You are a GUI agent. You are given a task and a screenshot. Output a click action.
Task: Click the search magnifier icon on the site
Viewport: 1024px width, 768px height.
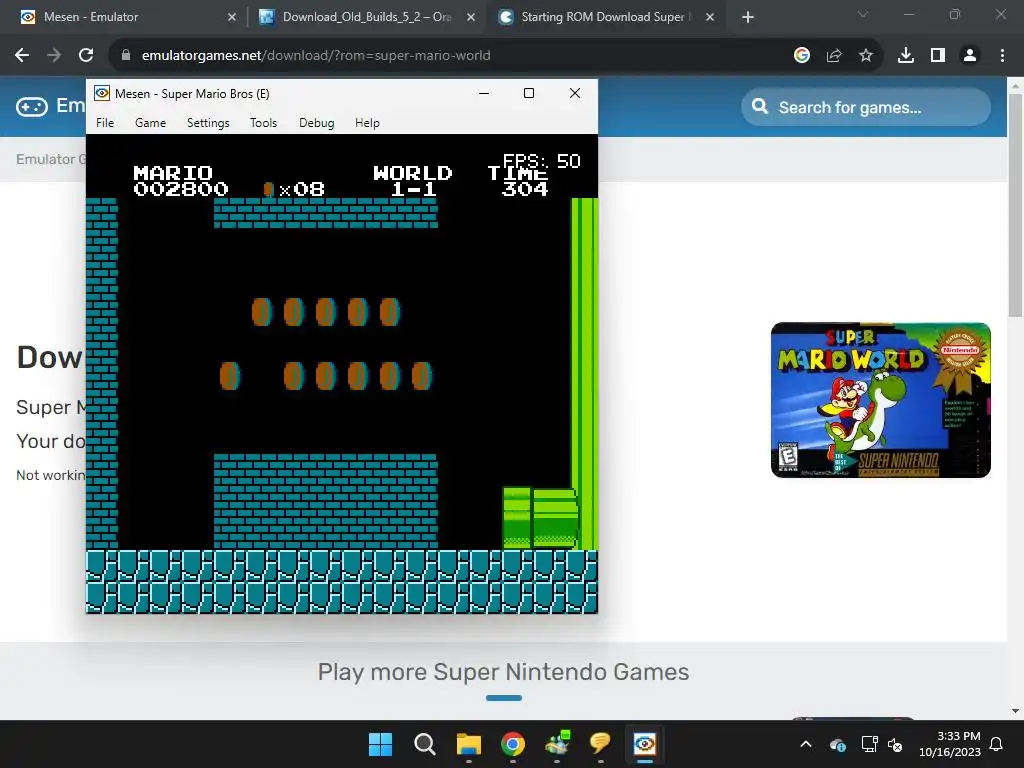pyautogui.click(x=760, y=106)
